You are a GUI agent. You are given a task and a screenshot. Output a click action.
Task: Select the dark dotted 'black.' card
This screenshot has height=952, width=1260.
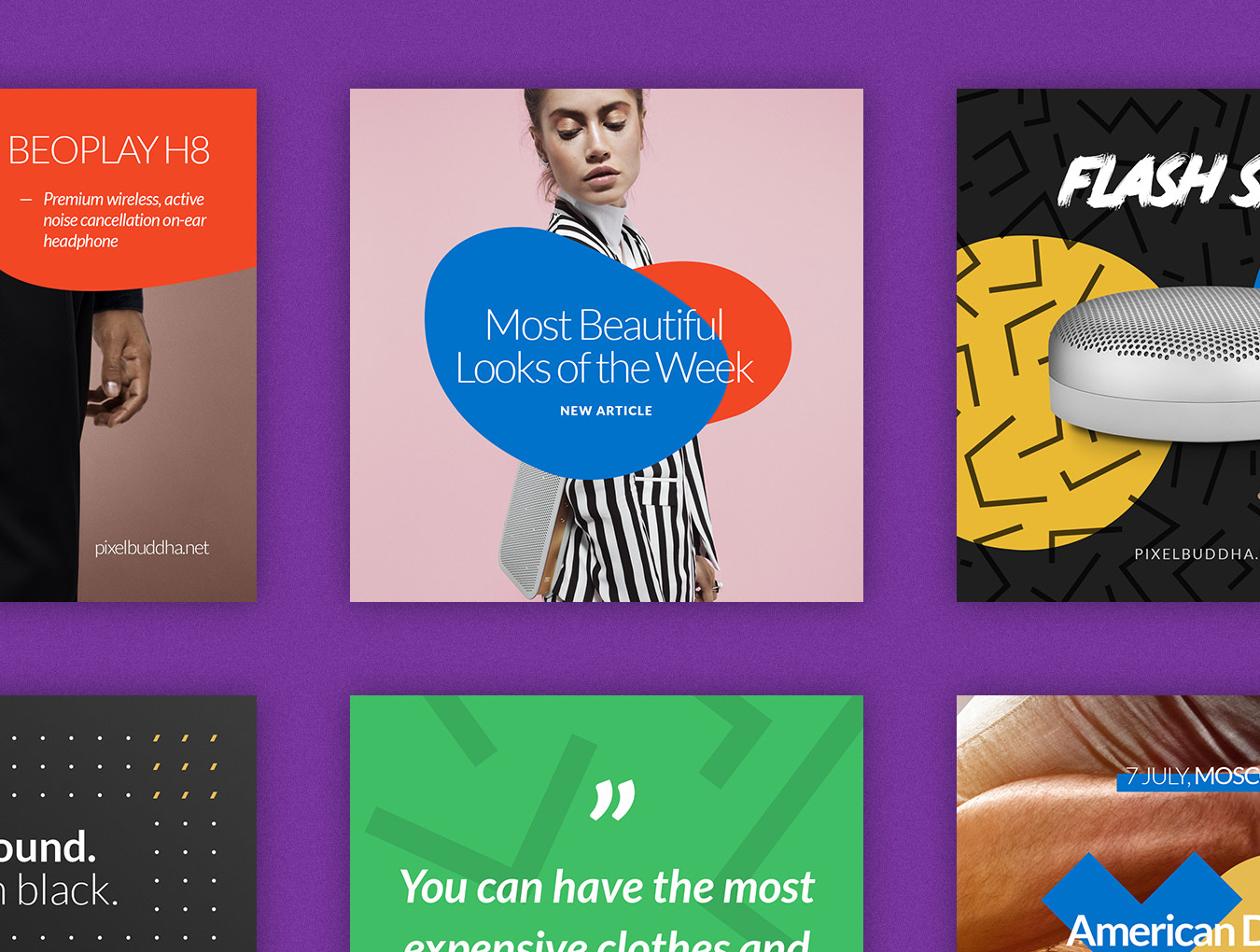tap(128, 823)
